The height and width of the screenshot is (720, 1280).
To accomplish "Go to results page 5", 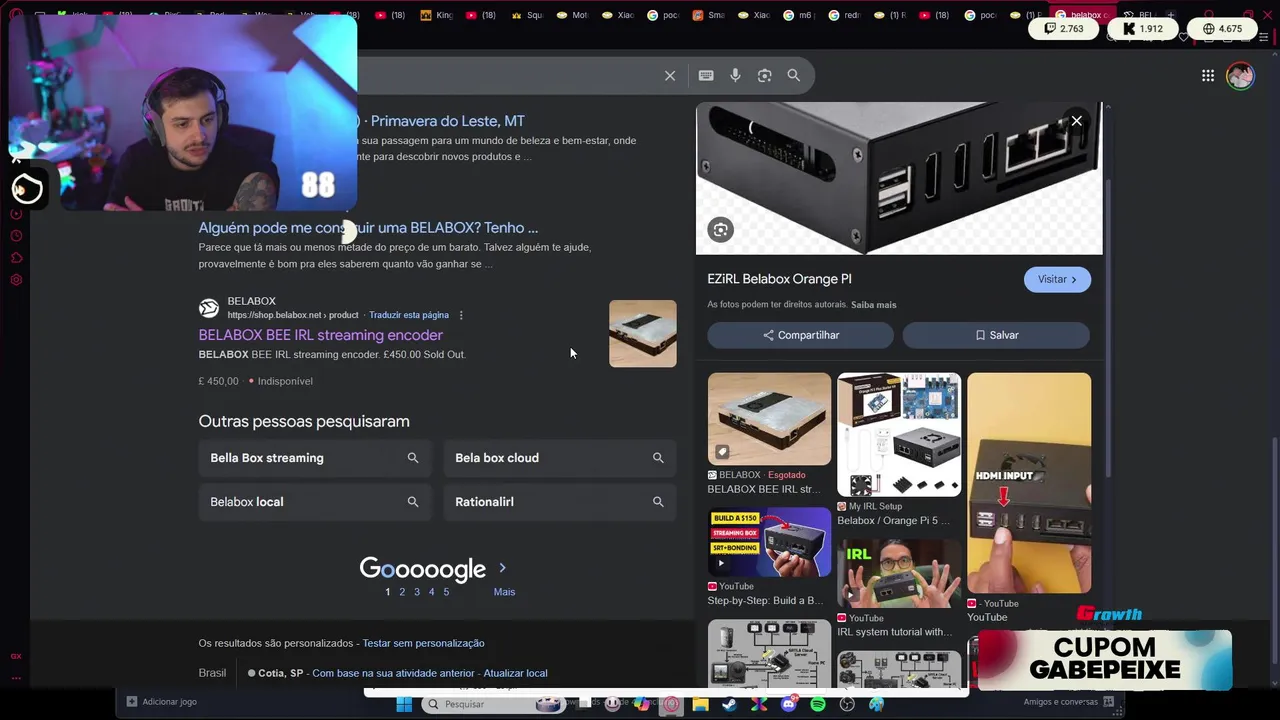I will pyautogui.click(x=446, y=592).
